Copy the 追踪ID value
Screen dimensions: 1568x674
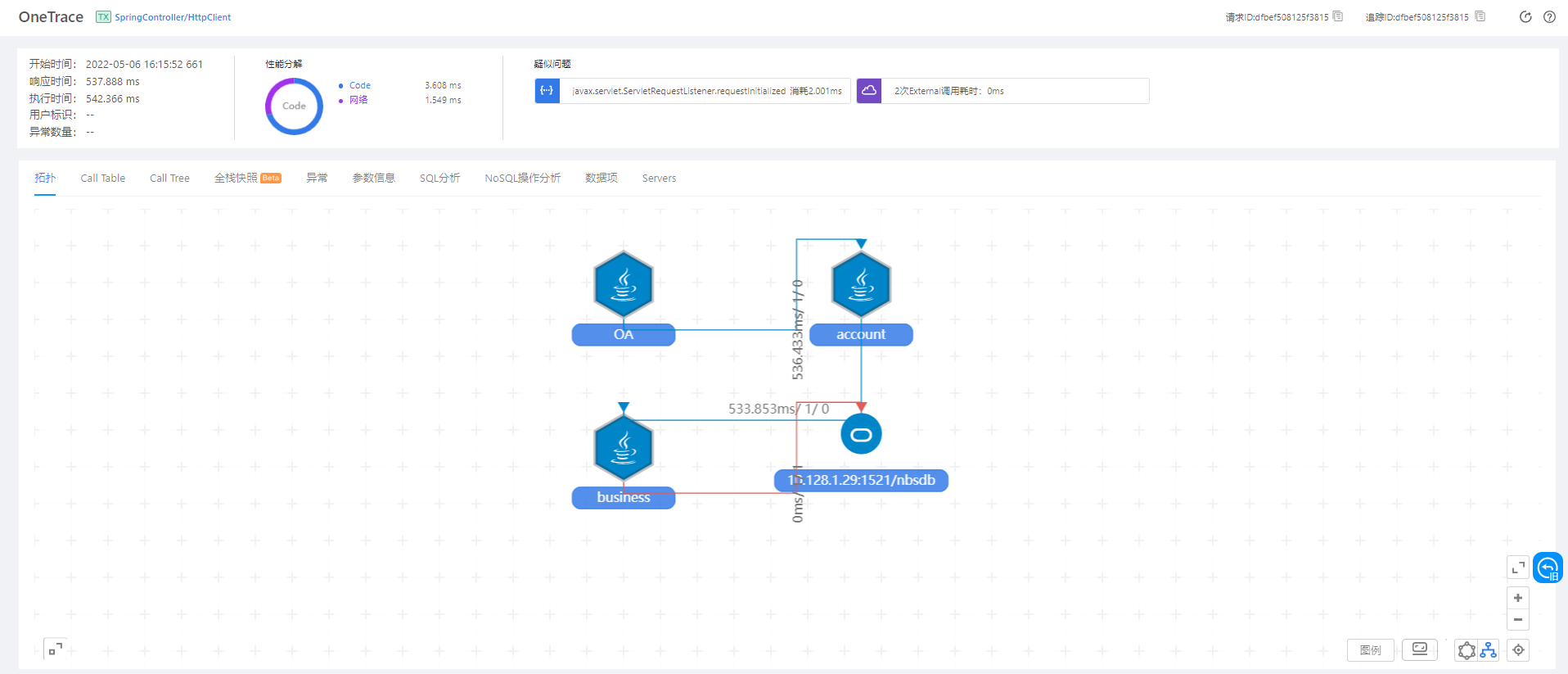coord(1480,16)
